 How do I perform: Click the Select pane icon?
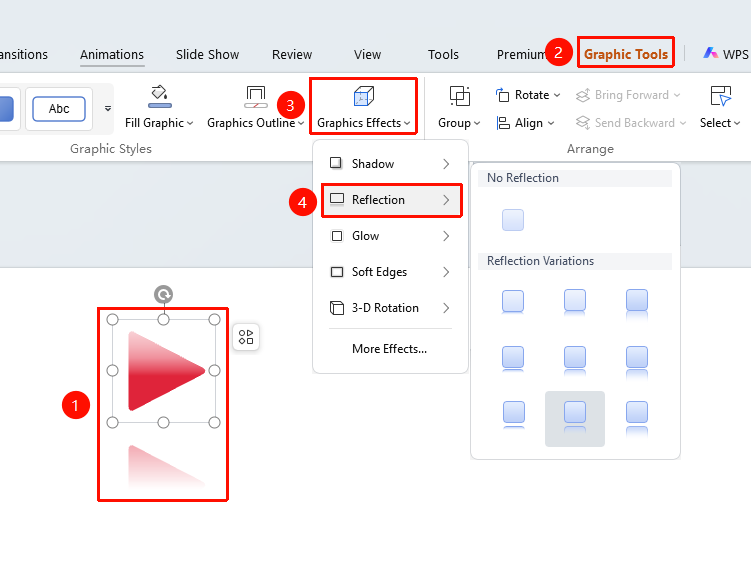(721, 96)
